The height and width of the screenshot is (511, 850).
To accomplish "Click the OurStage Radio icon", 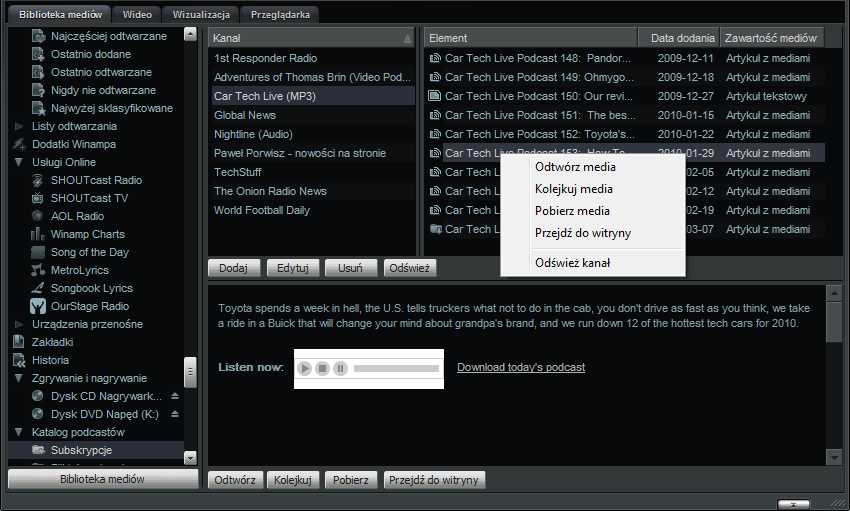I will 37,306.
